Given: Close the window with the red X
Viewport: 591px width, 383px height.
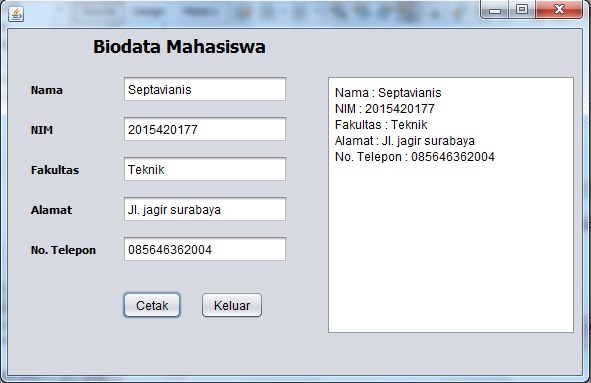Looking at the screenshot, I should [x=559, y=9].
